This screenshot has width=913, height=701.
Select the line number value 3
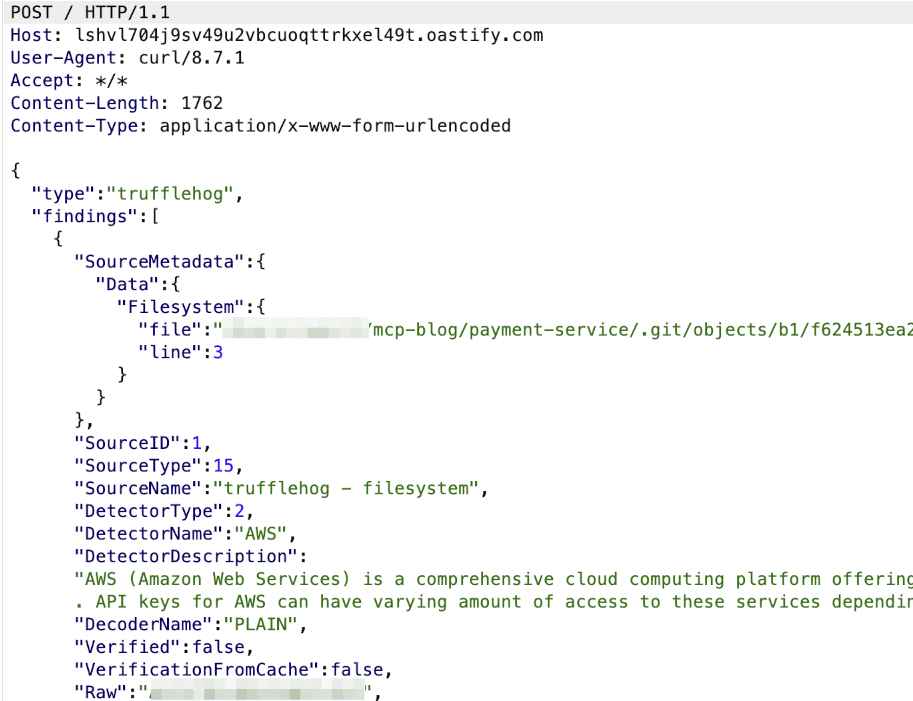coord(218,352)
